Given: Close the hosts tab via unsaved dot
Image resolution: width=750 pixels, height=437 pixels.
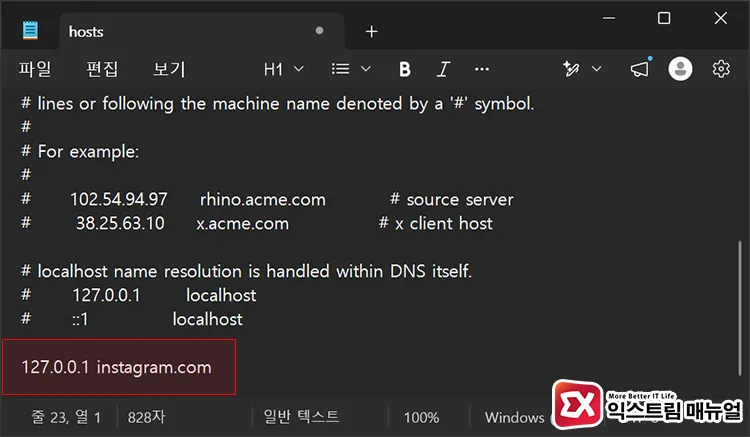Looking at the screenshot, I should (x=320, y=31).
